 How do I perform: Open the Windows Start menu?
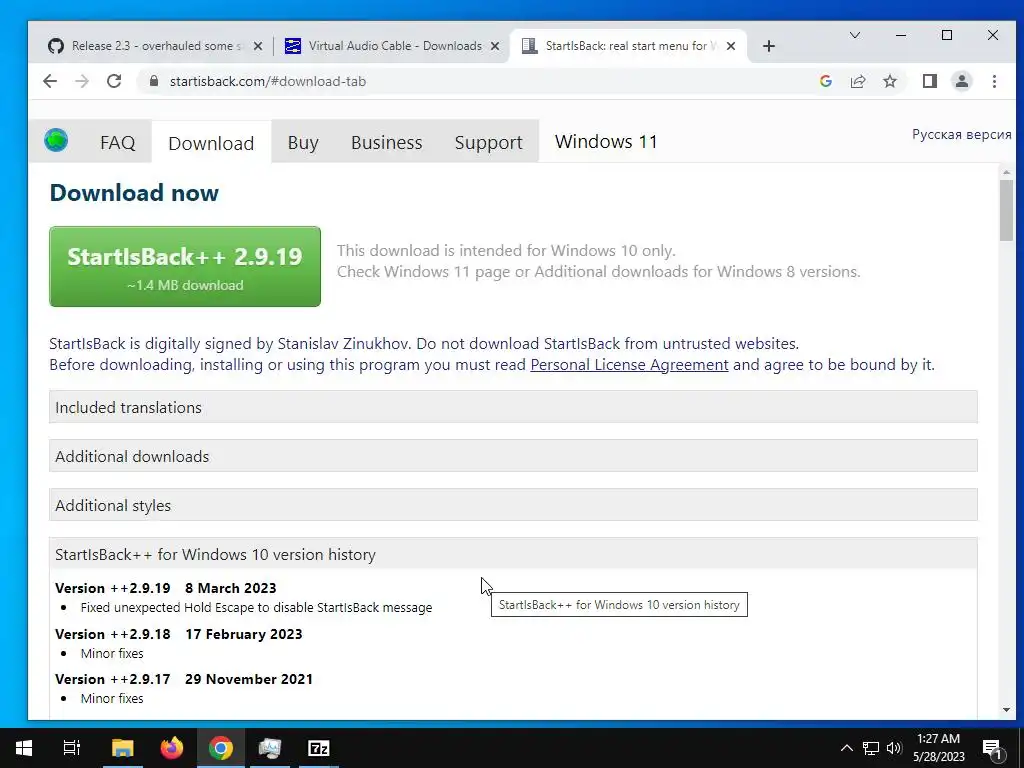24,748
